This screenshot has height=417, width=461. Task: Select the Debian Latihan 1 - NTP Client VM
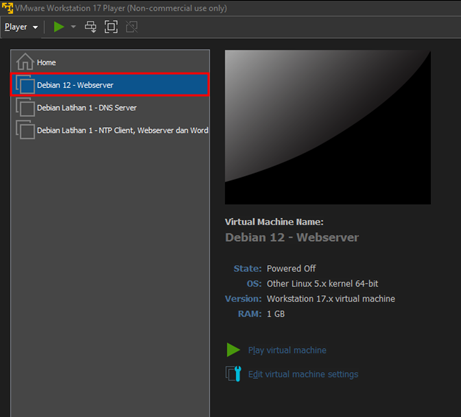coord(110,130)
